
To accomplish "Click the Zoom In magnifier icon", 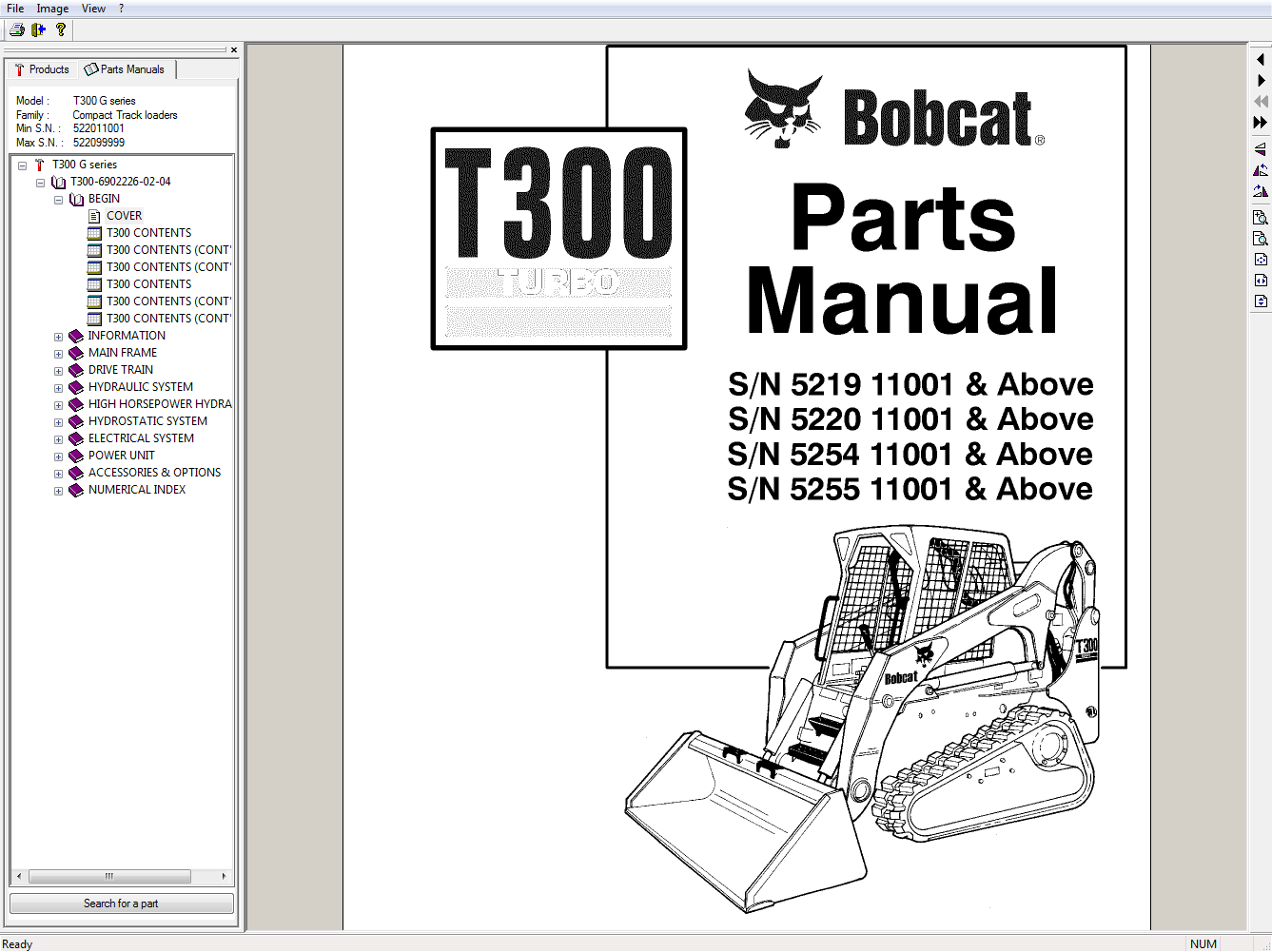I will 1261,218.
